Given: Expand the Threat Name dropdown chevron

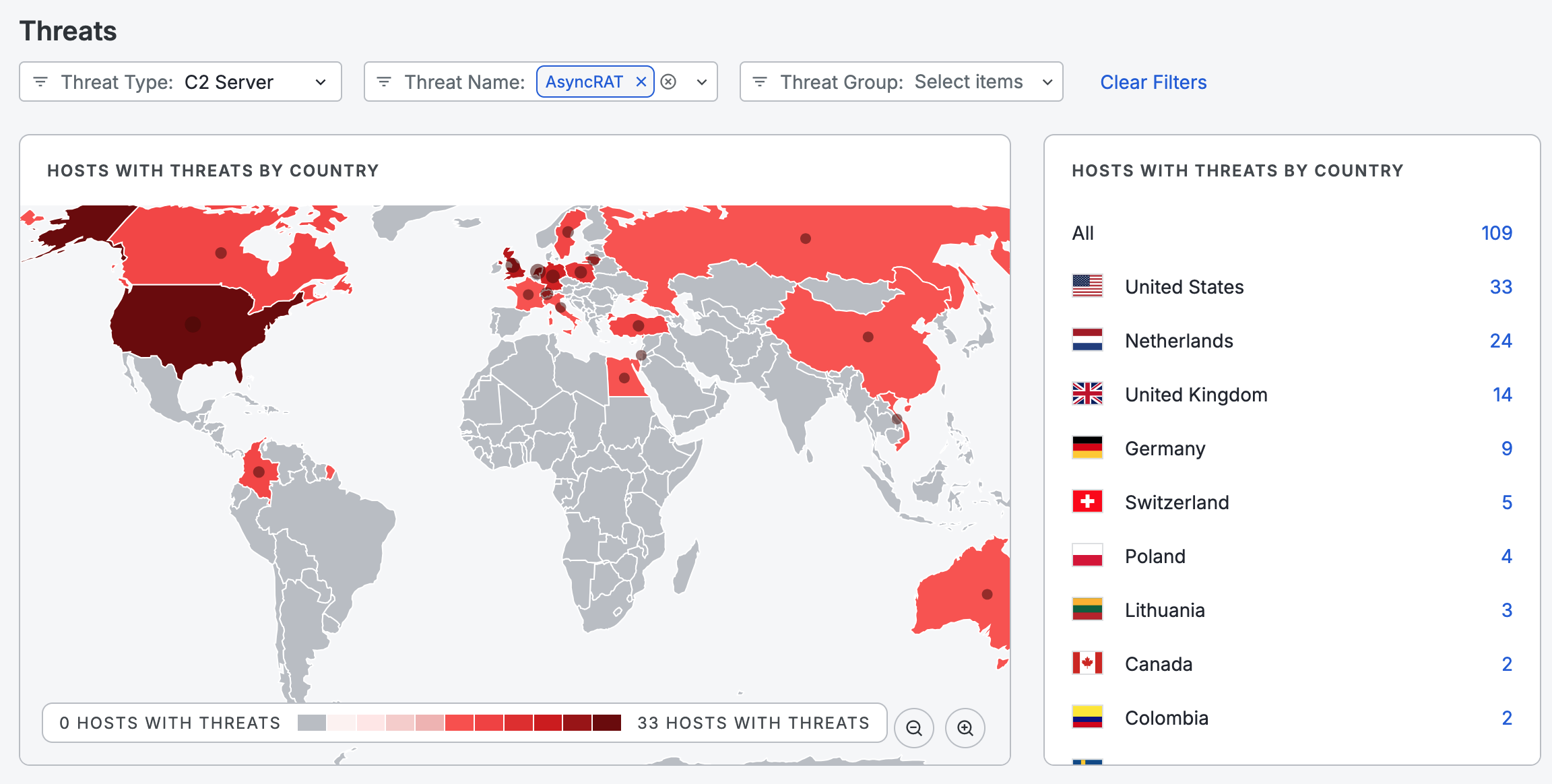Looking at the screenshot, I should (701, 82).
